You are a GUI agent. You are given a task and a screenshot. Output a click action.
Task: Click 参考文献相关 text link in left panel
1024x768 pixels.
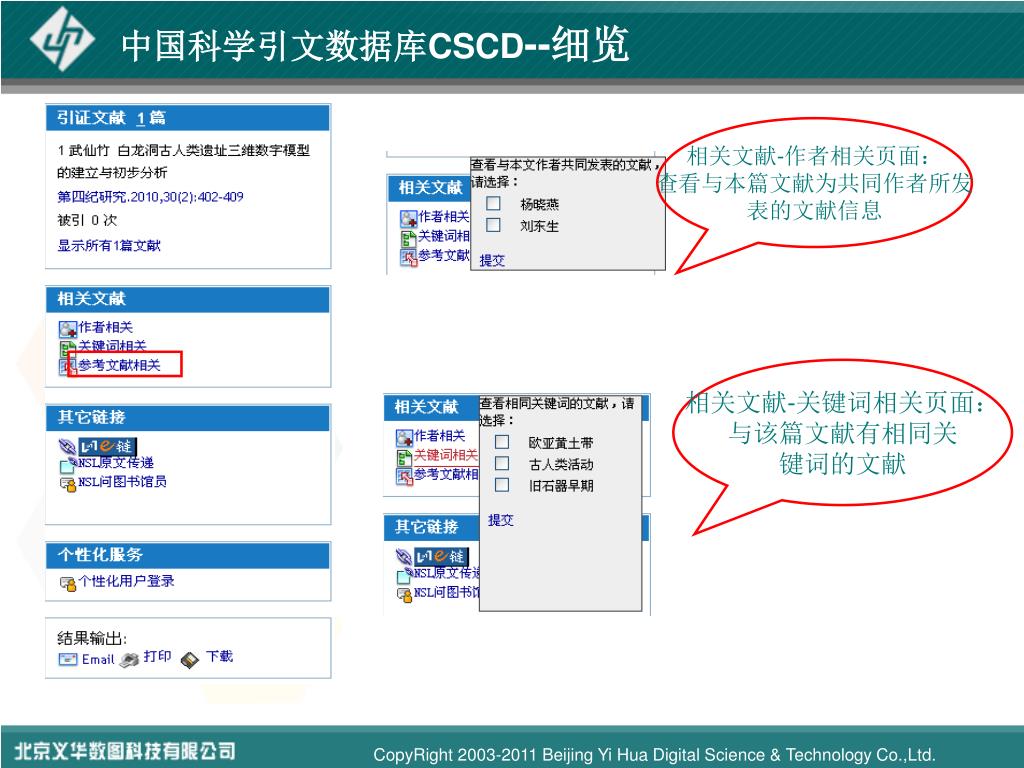pos(120,365)
